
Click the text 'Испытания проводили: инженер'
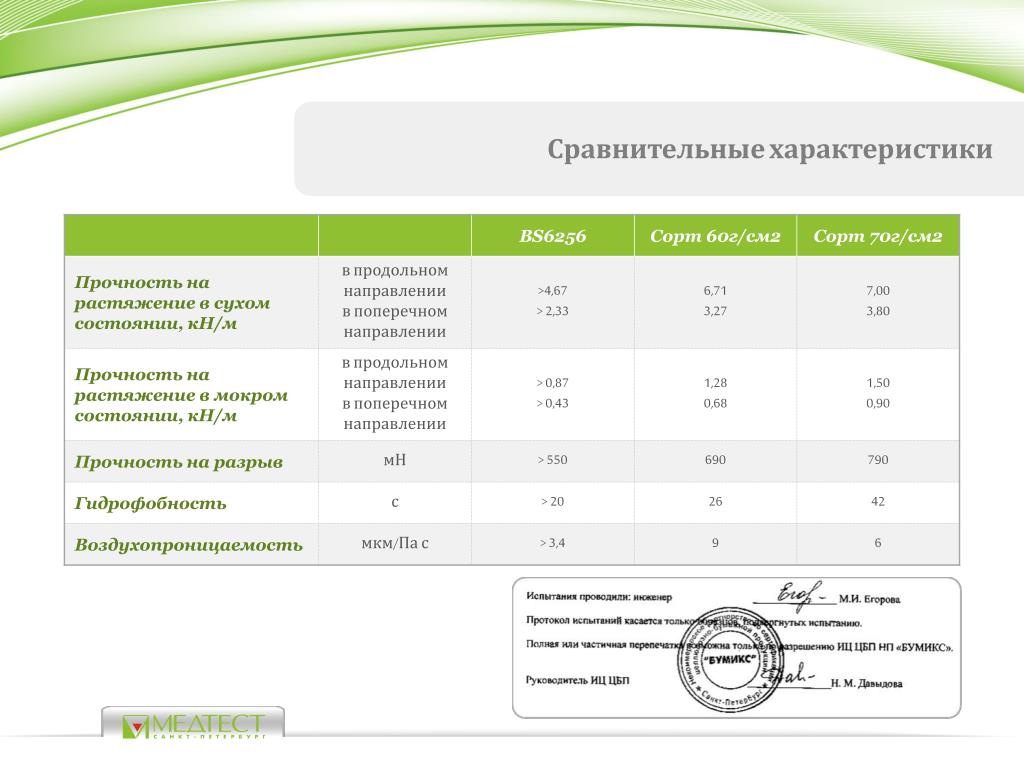(x=599, y=596)
